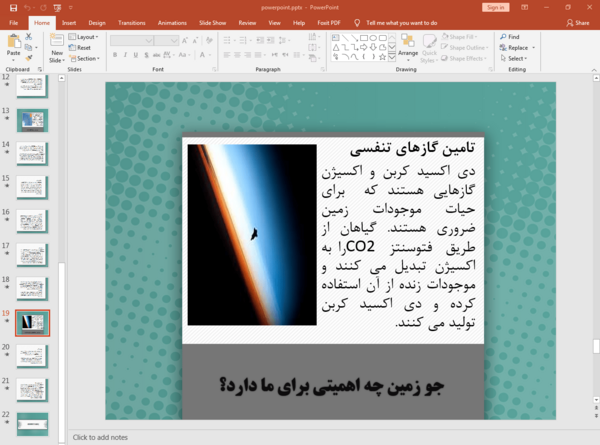The height and width of the screenshot is (445, 600).
Task: Click the Replace tool icon
Action: pos(503,47)
